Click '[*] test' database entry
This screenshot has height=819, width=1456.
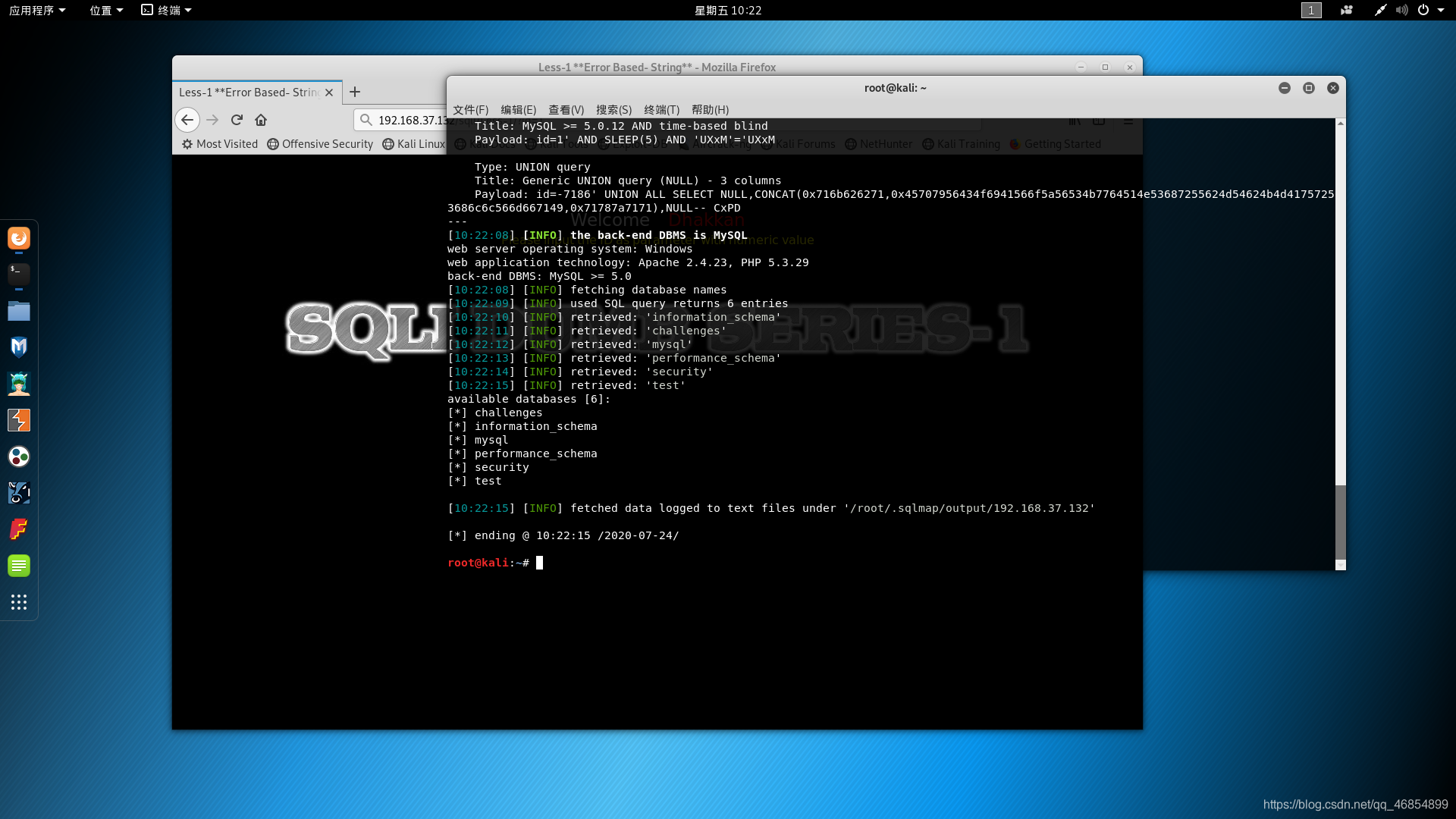(475, 481)
